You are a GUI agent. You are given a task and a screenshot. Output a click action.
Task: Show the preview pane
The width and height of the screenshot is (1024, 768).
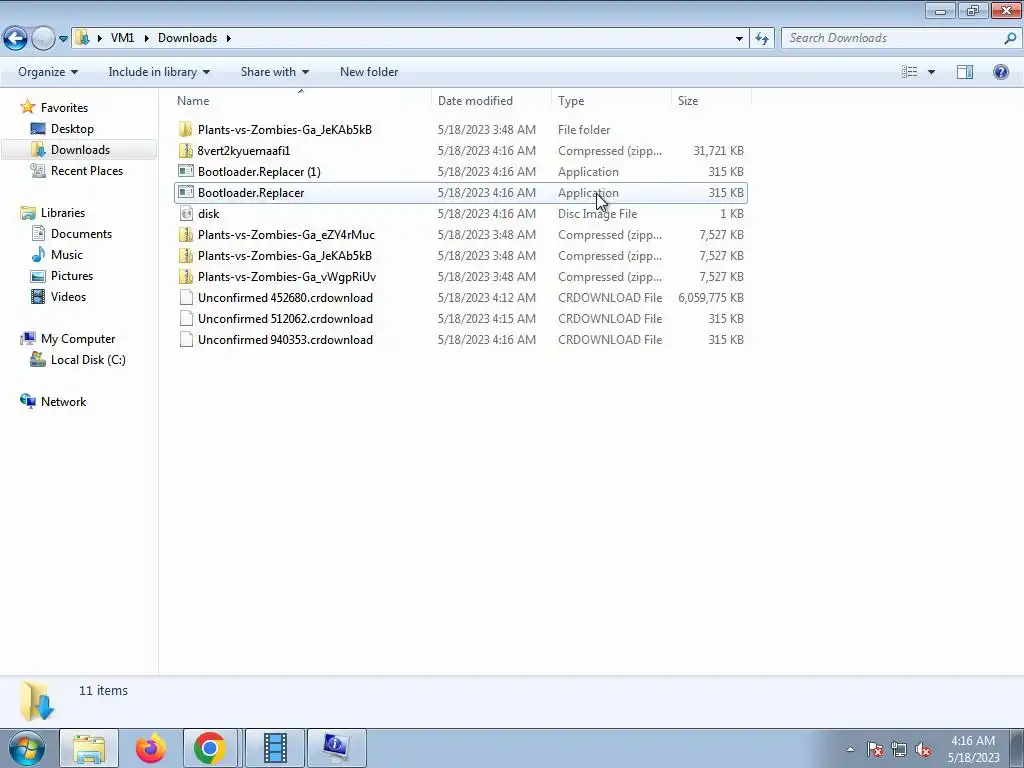(x=965, y=72)
